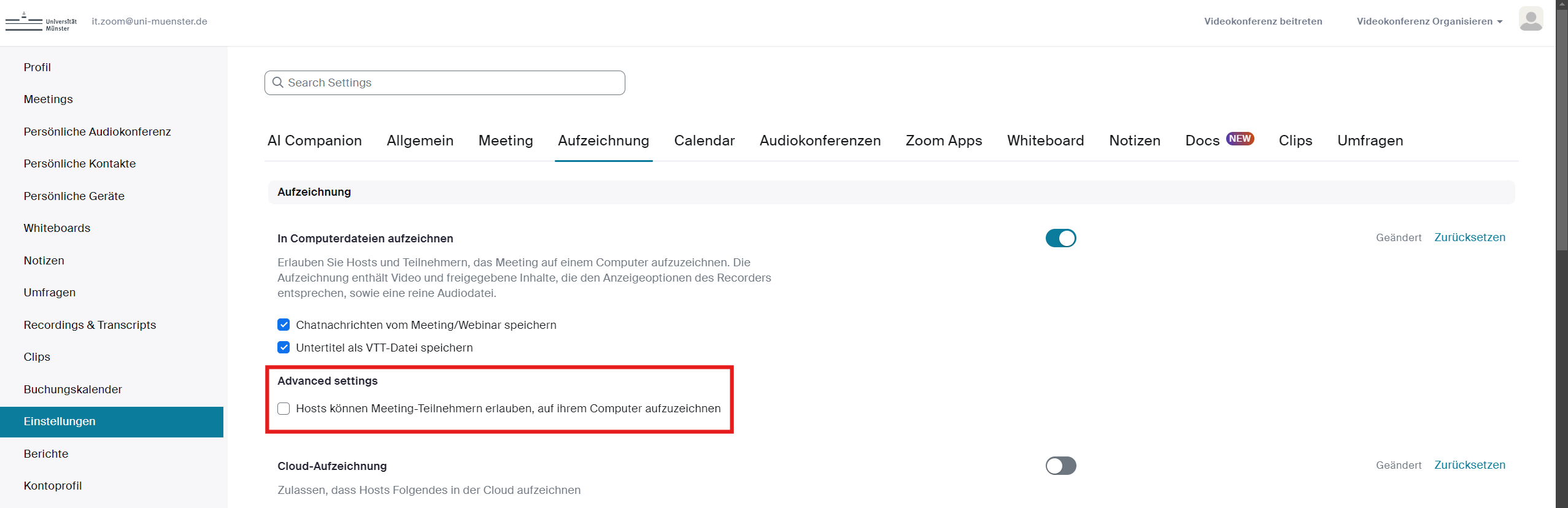Viewport: 1568px width, 508px height.
Task: Click the NEW badge beside Docs
Action: click(1239, 139)
